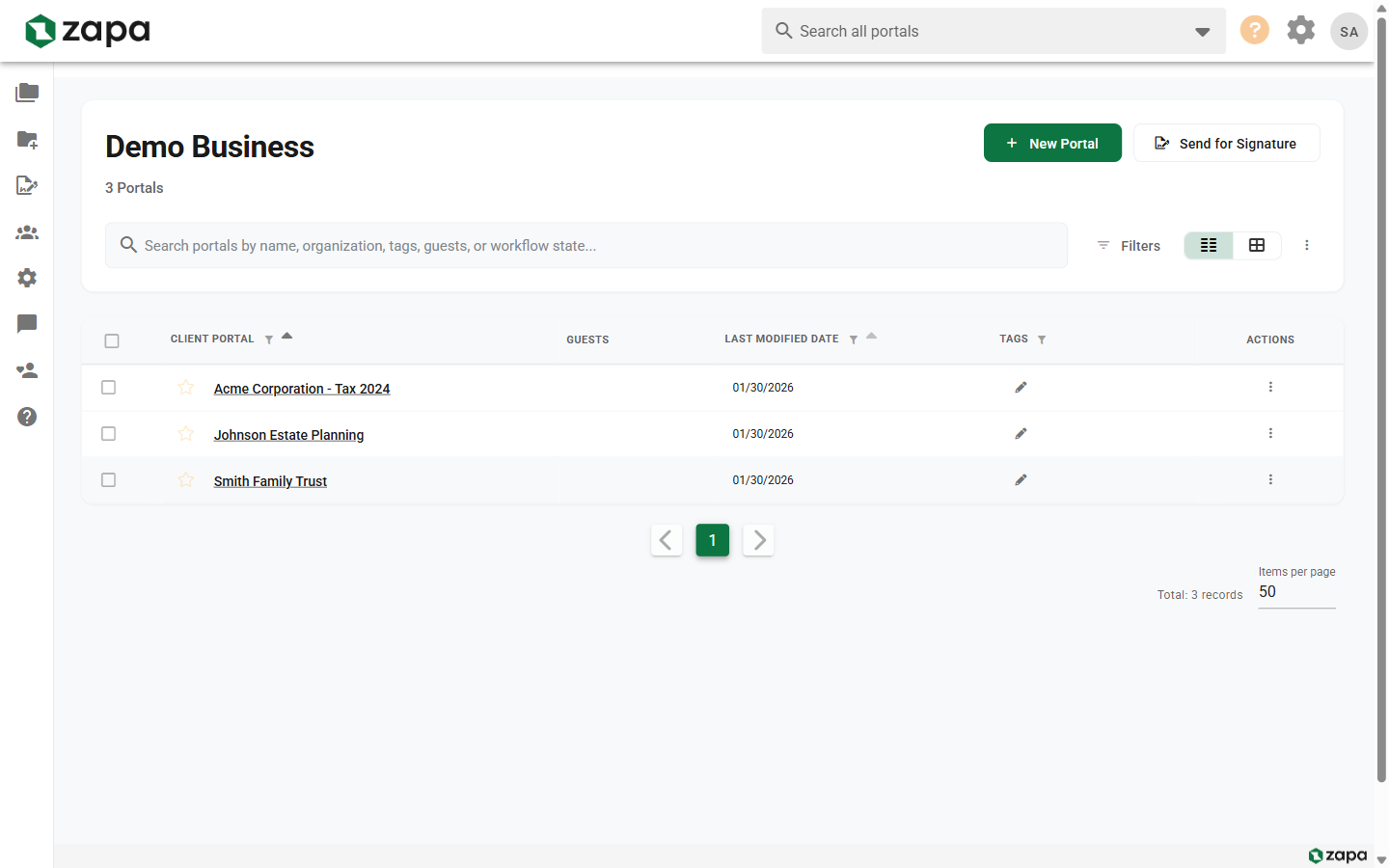Screen dimensions: 1389x868
Task: Edit tags for Johnson Estate Planning row
Action: pos(1021,434)
